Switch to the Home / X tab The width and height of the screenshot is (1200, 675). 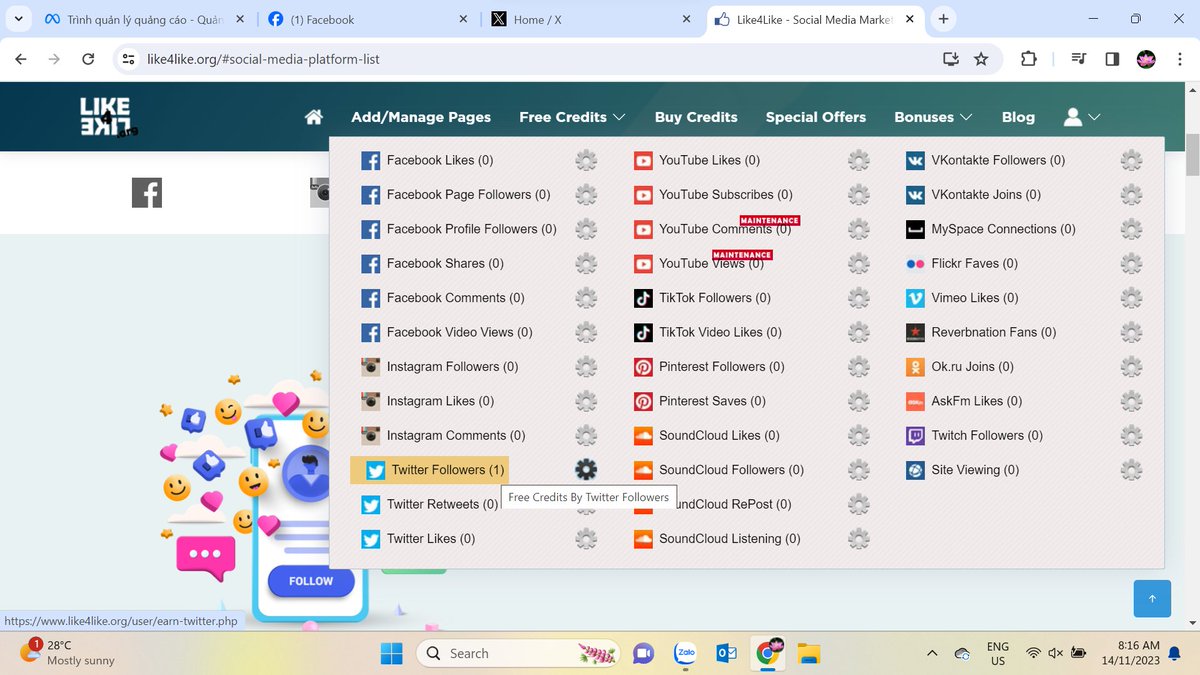point(590,19)
